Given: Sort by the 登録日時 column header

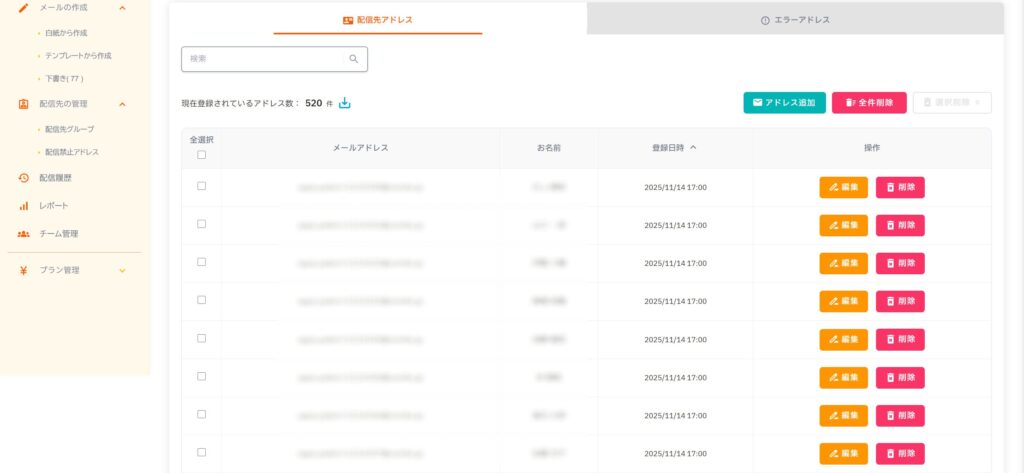Looking at the screenshot, I should coord(674,147).
